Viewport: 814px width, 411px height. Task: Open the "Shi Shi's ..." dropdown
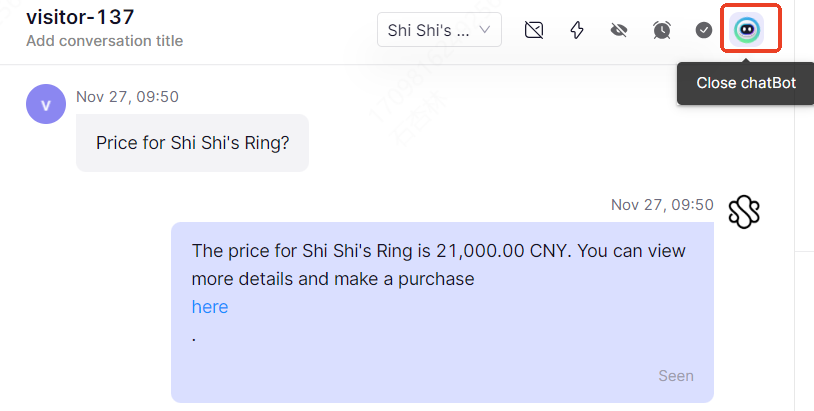pos(439,30)
